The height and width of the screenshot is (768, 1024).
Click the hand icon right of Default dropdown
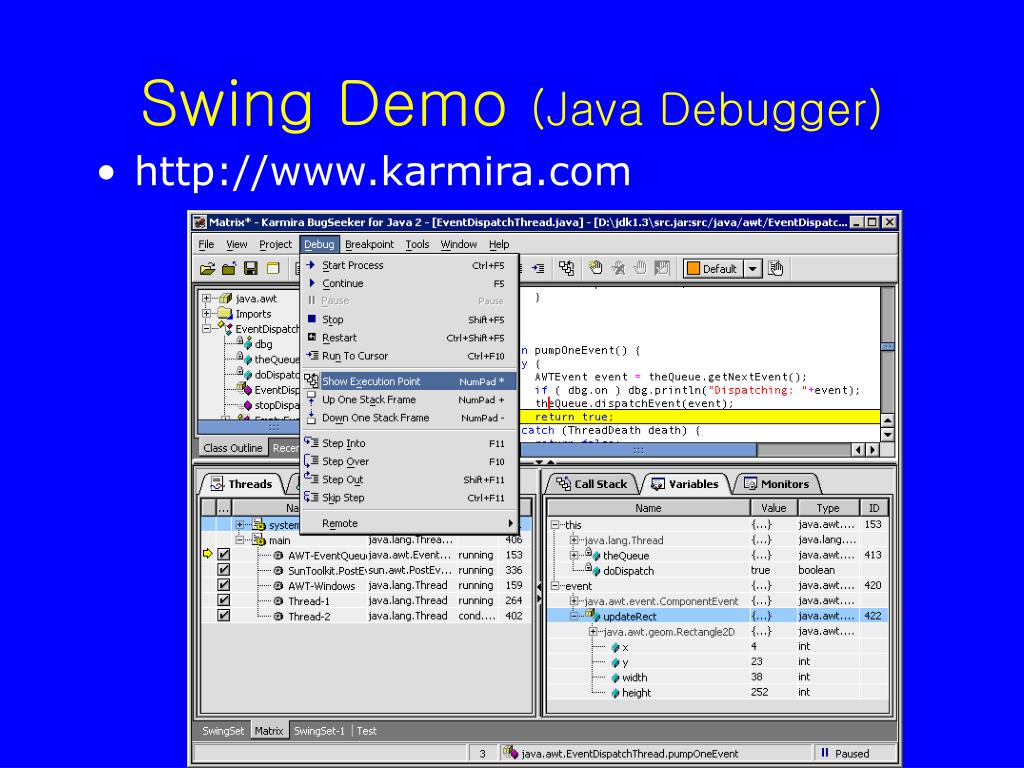[776, 268]
